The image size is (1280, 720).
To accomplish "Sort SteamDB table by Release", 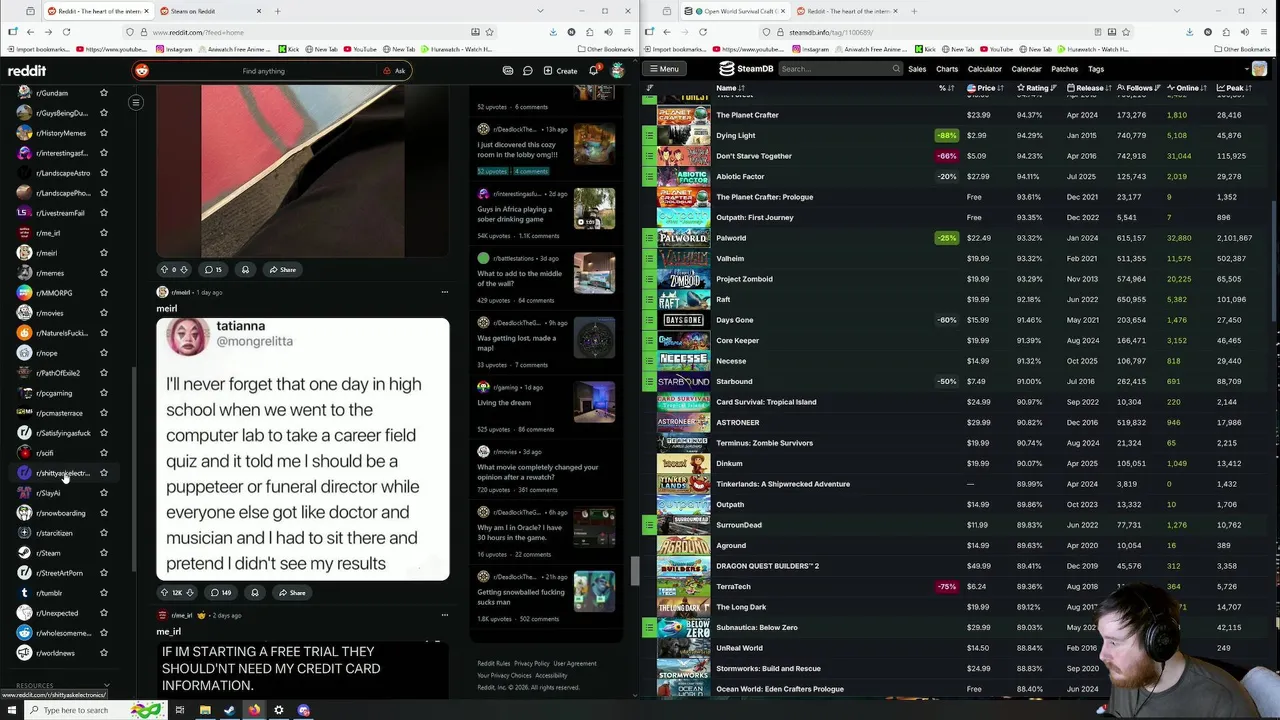I will [1089, 88].
